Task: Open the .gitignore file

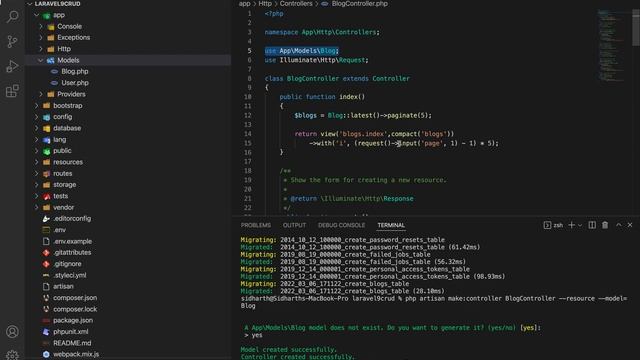Action: pos(67,264)
